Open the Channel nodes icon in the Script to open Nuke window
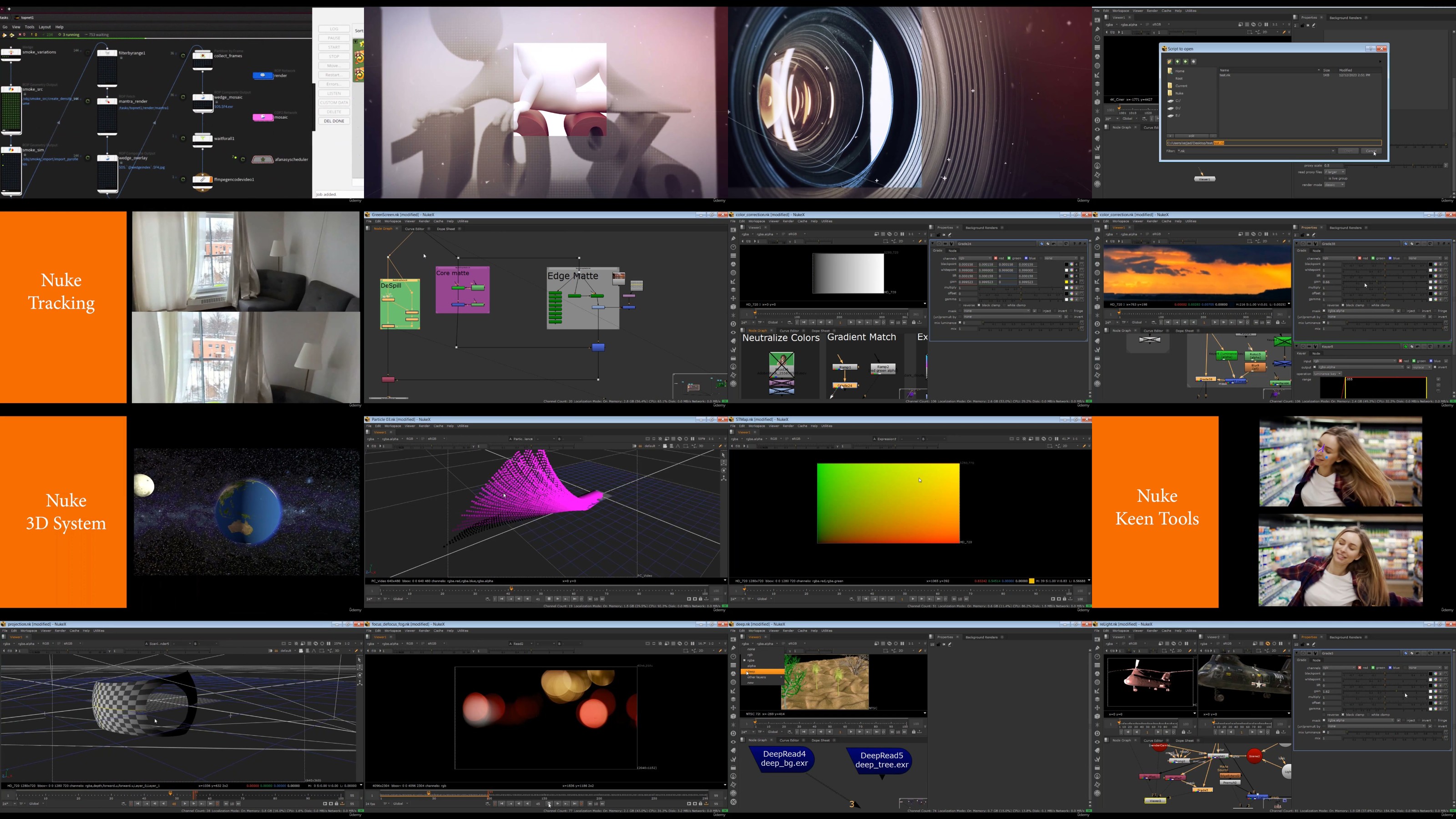 click(x=1097, y=47)
